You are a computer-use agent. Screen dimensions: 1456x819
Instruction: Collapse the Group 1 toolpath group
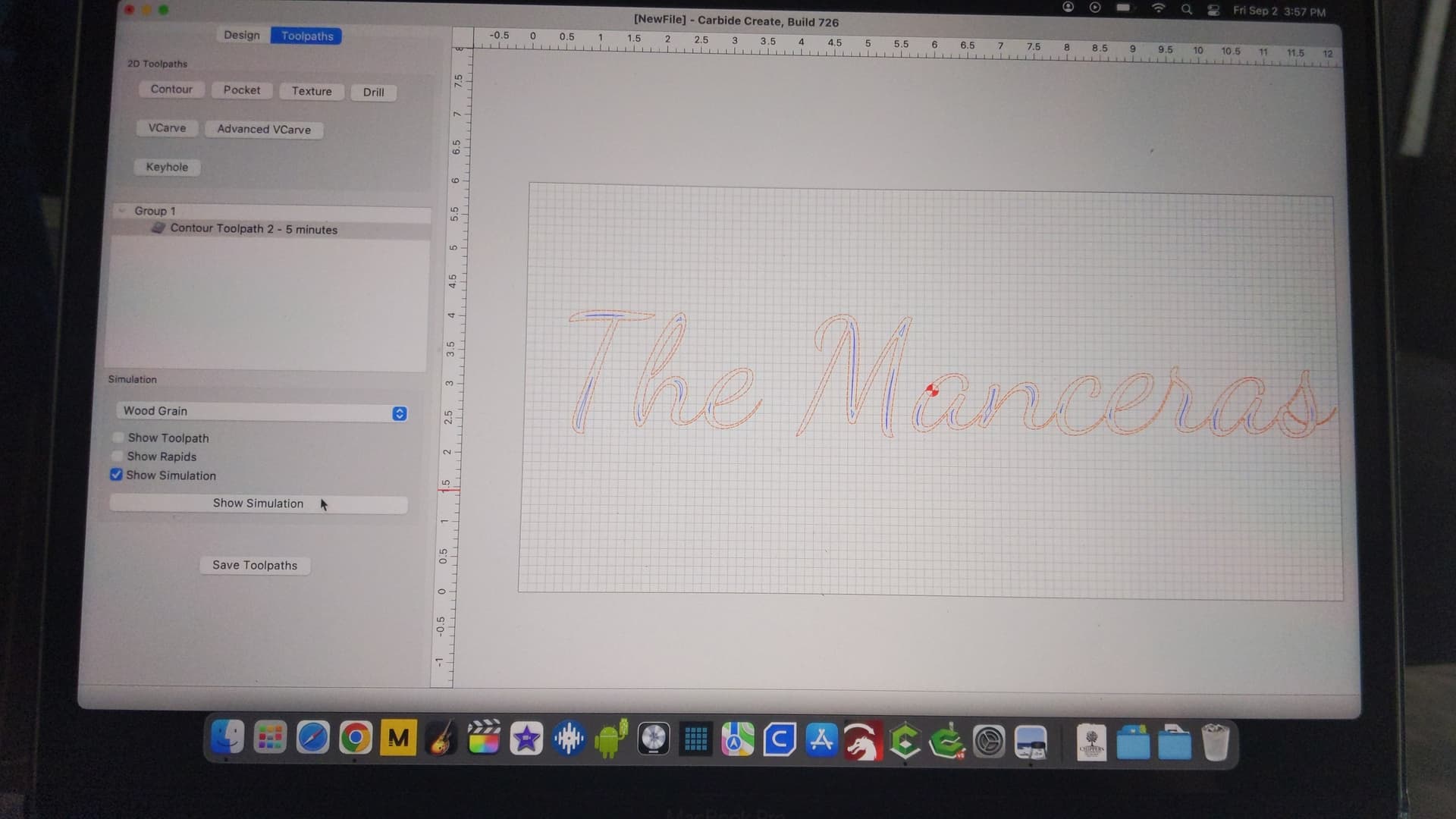[122, 210]
